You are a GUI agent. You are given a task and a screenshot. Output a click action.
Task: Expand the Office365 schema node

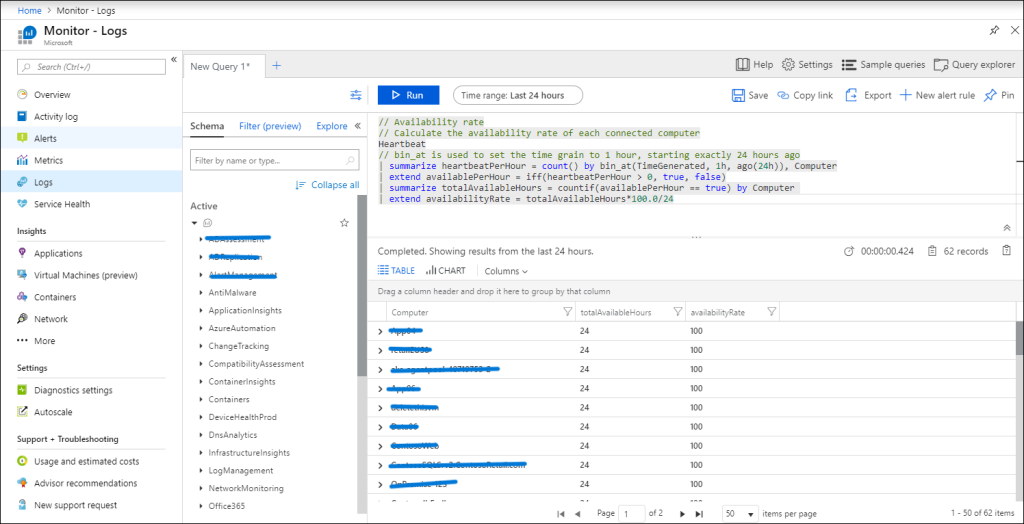click(x=201, y=506)
